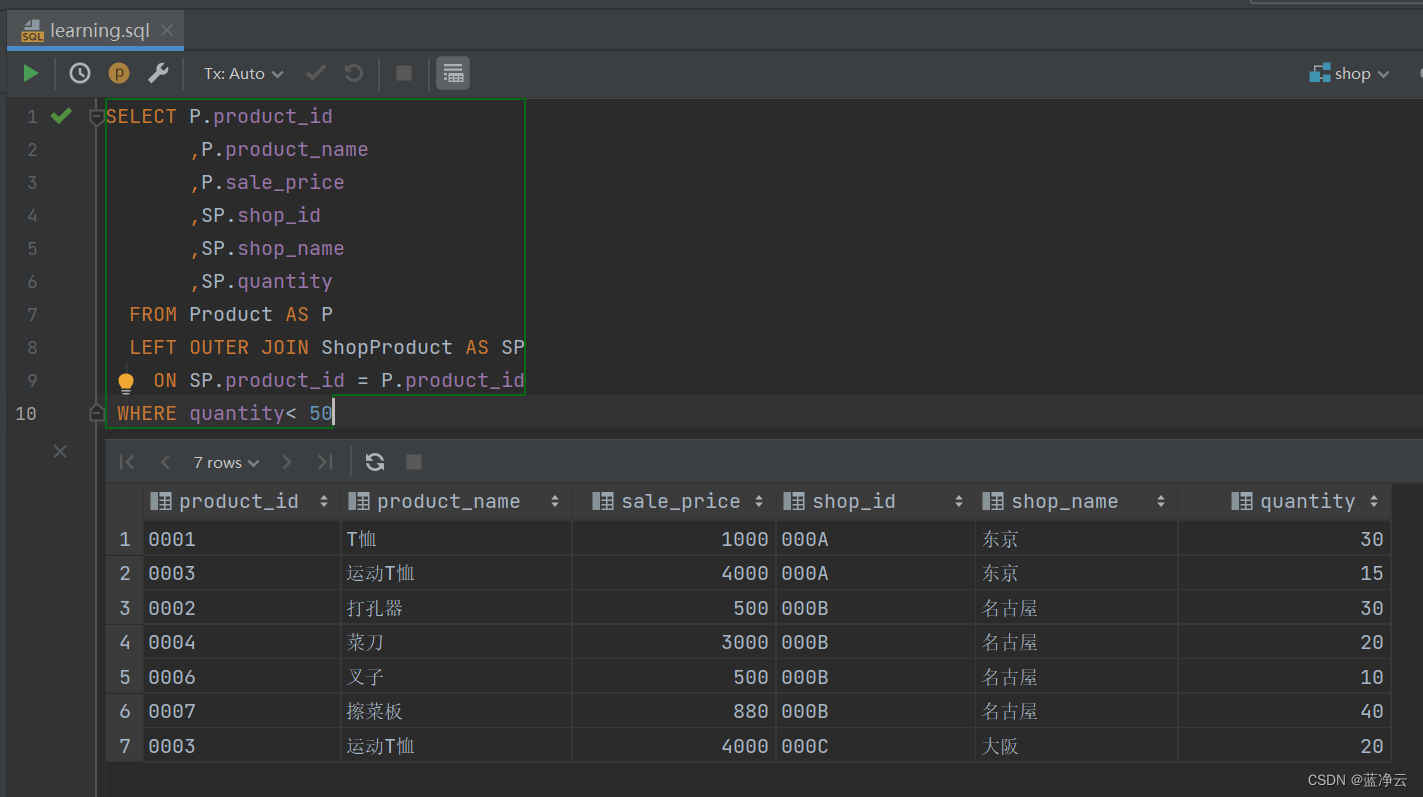Select cell '打孔器' in product_name column
Image resolution: width=1423 pixels, height=797 pixels.
click(x=457, y=608)
